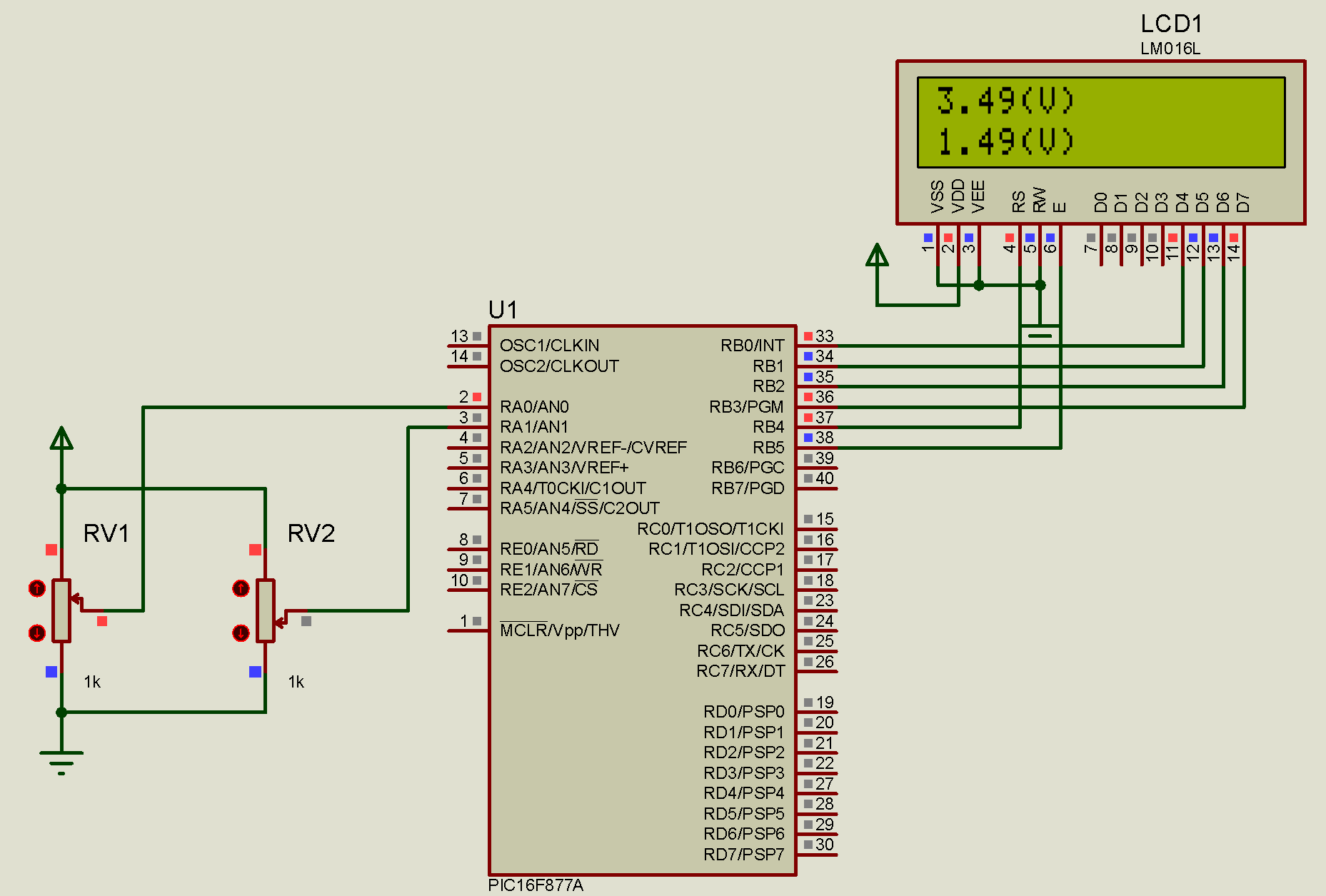The width and height of the screenshot is (1326, 896).
Task: Click the LM016L part name text
Action: 1170,49
